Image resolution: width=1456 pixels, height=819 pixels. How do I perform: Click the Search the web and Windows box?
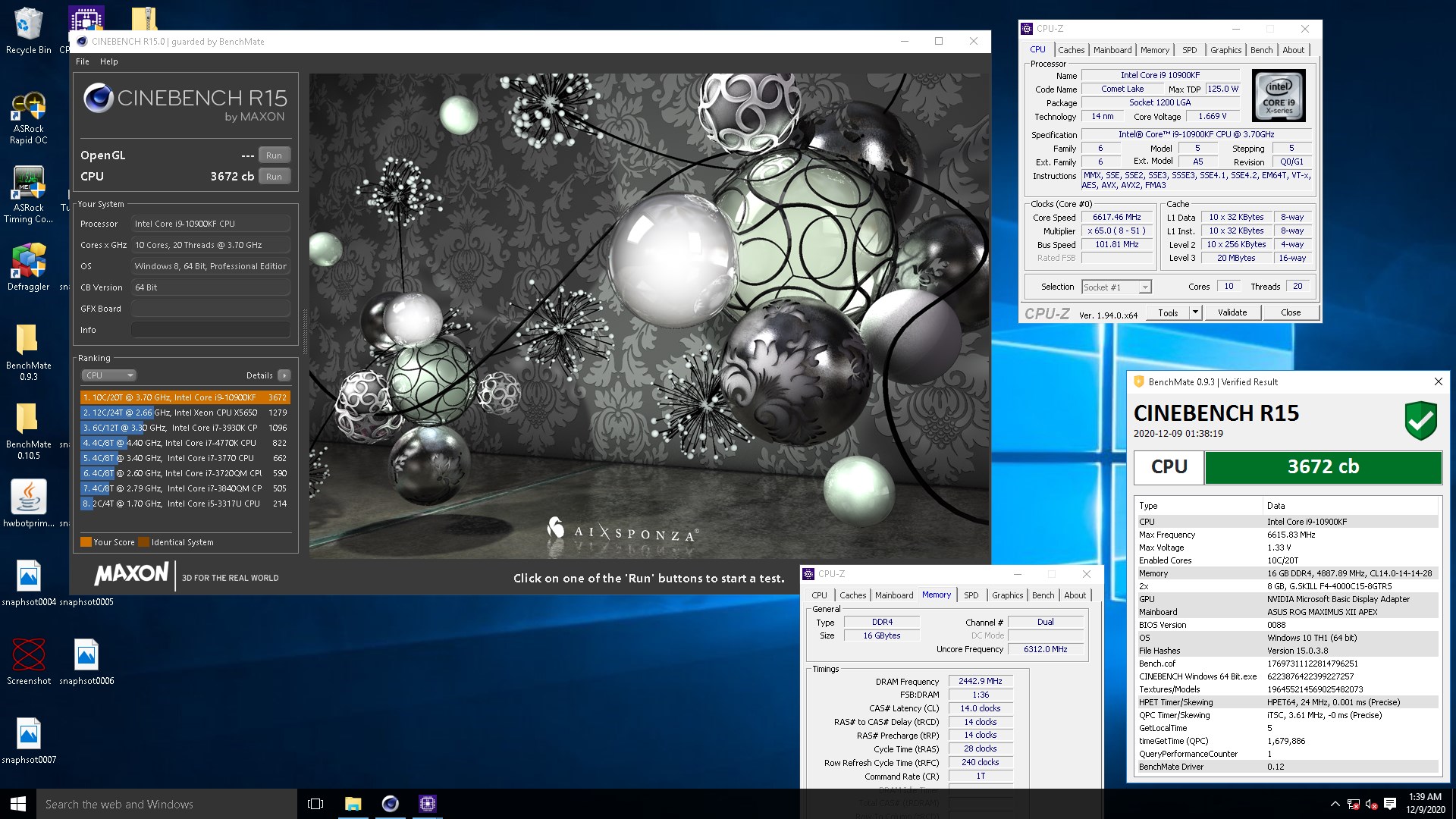167,804
